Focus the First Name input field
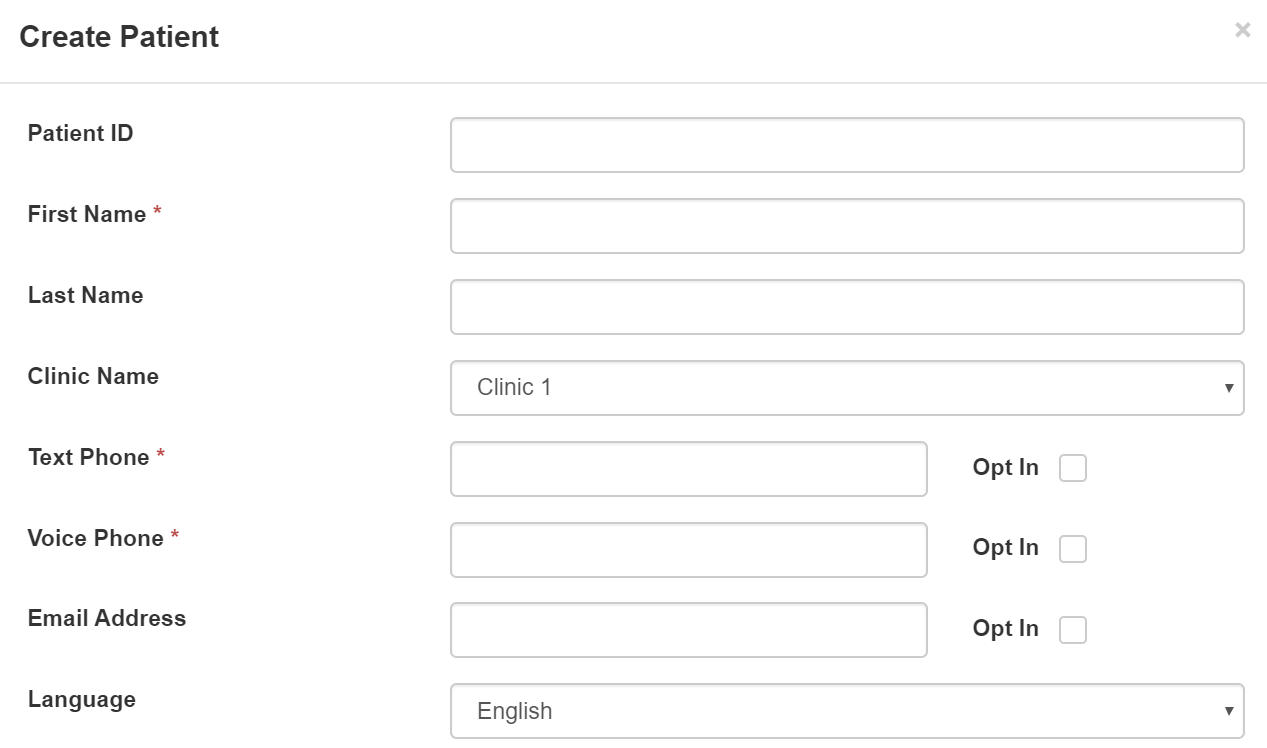 [x=846, y=226]
